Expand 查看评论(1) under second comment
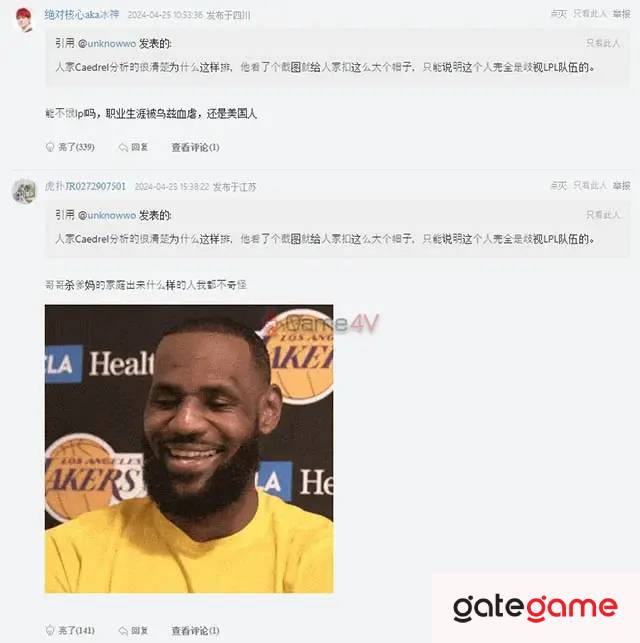The image size is (640, 643). (195, 630)
